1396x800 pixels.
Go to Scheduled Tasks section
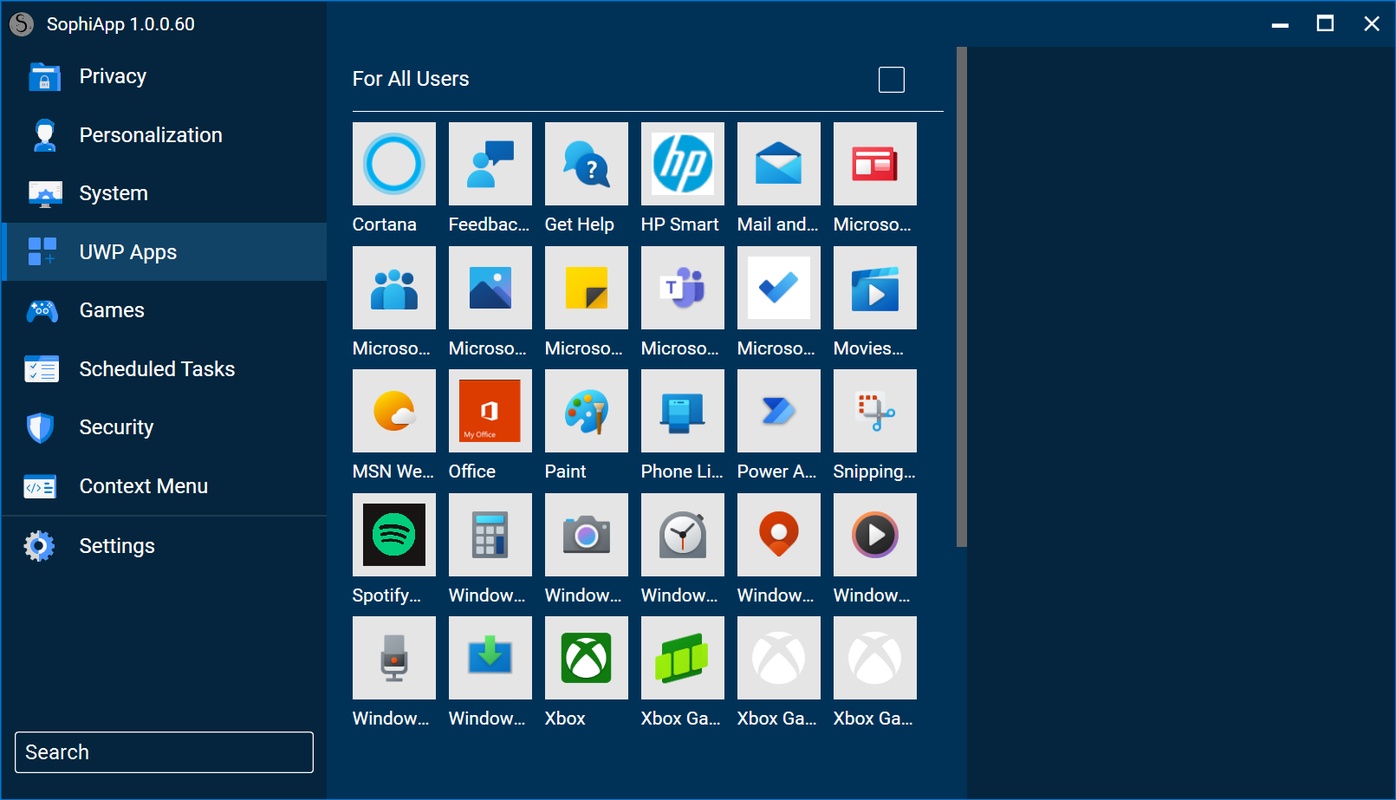click(156, 369)
